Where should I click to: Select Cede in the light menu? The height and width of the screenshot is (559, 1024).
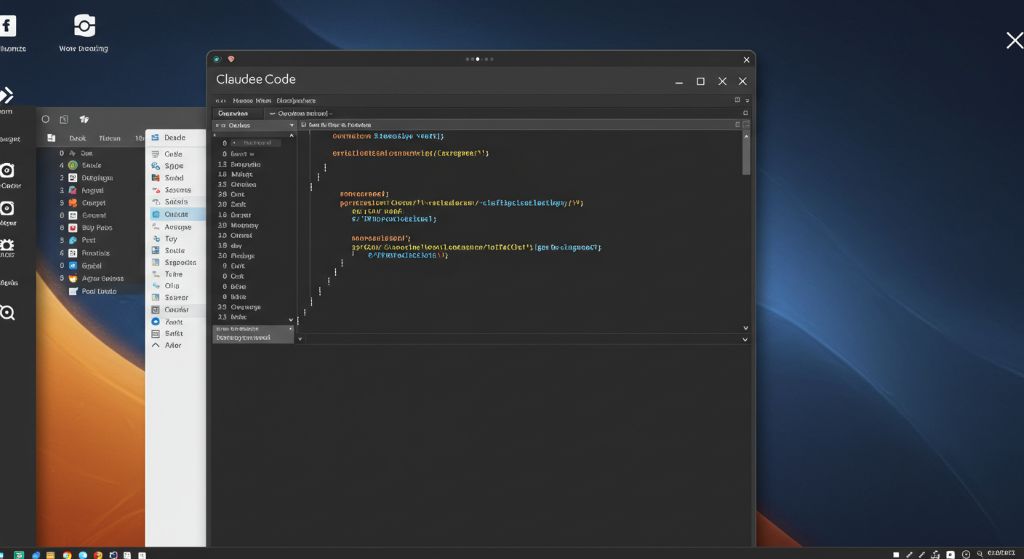[x=173, y=154]
